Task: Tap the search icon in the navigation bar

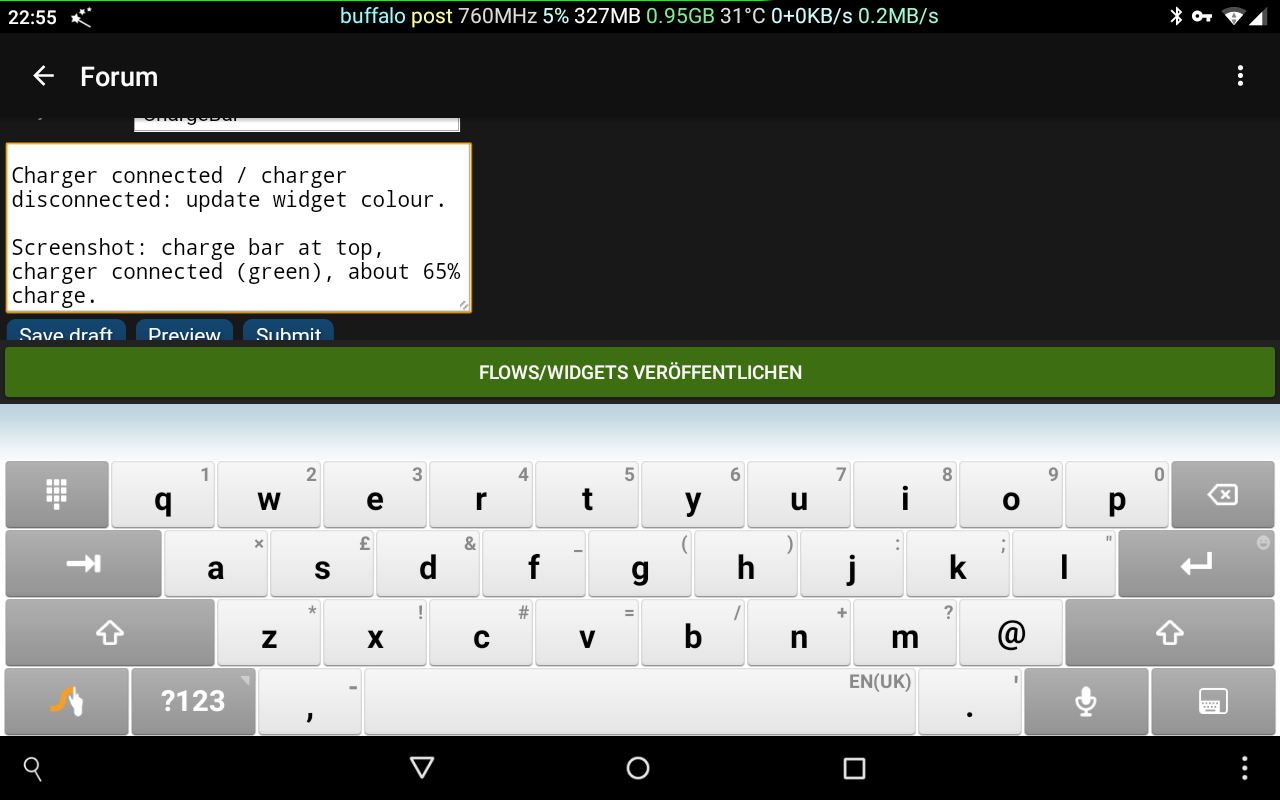Action: coord(32,769)
